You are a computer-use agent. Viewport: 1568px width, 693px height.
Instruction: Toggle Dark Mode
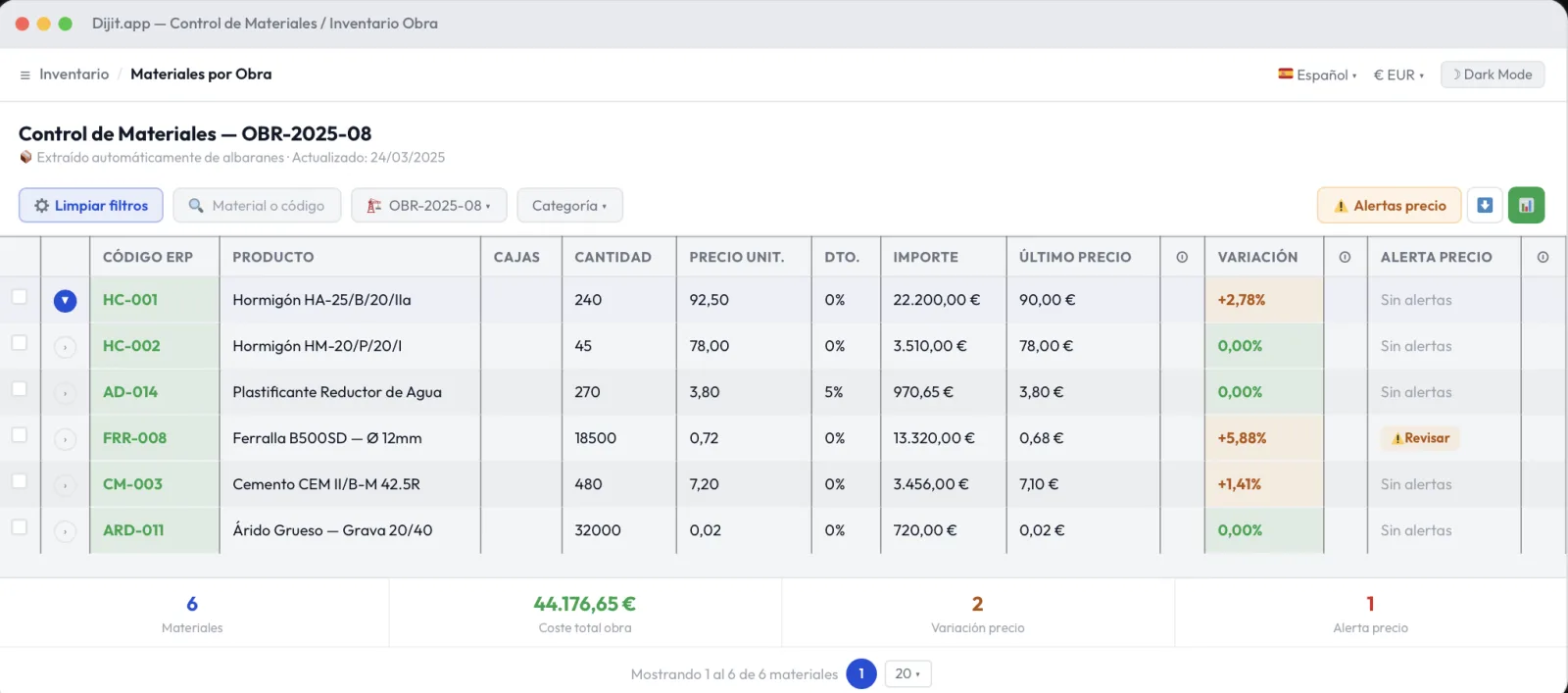click(1493, 74)
